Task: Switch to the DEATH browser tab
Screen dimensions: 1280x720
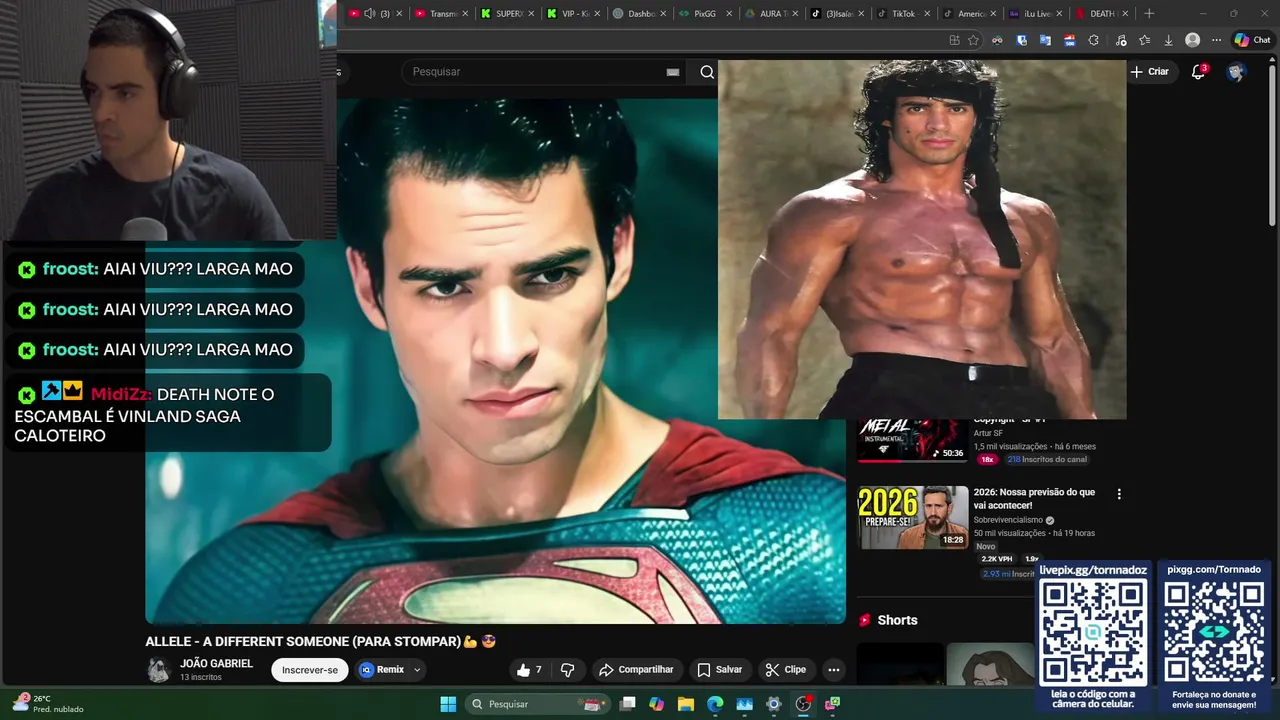Action: tap(1101, 14)
